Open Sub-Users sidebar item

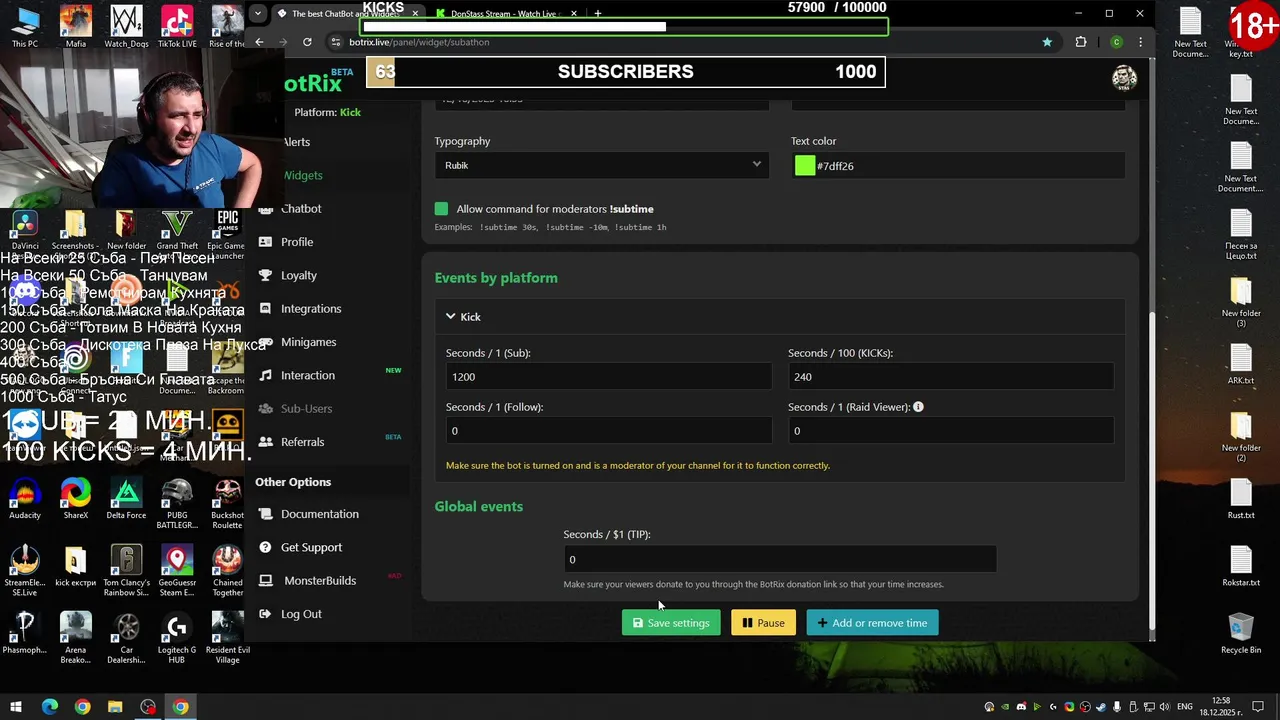pyautogui.click(x=306, y=409)
